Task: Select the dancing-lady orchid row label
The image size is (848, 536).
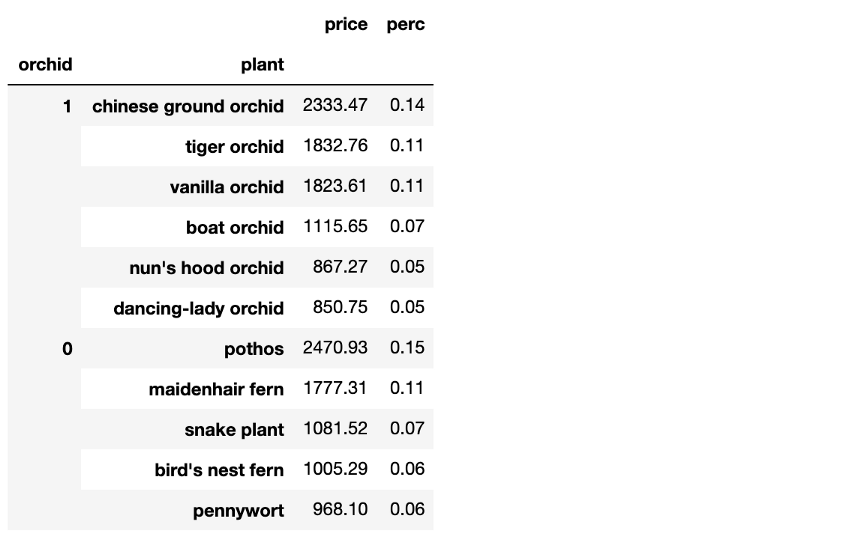Action: (198, 309)
